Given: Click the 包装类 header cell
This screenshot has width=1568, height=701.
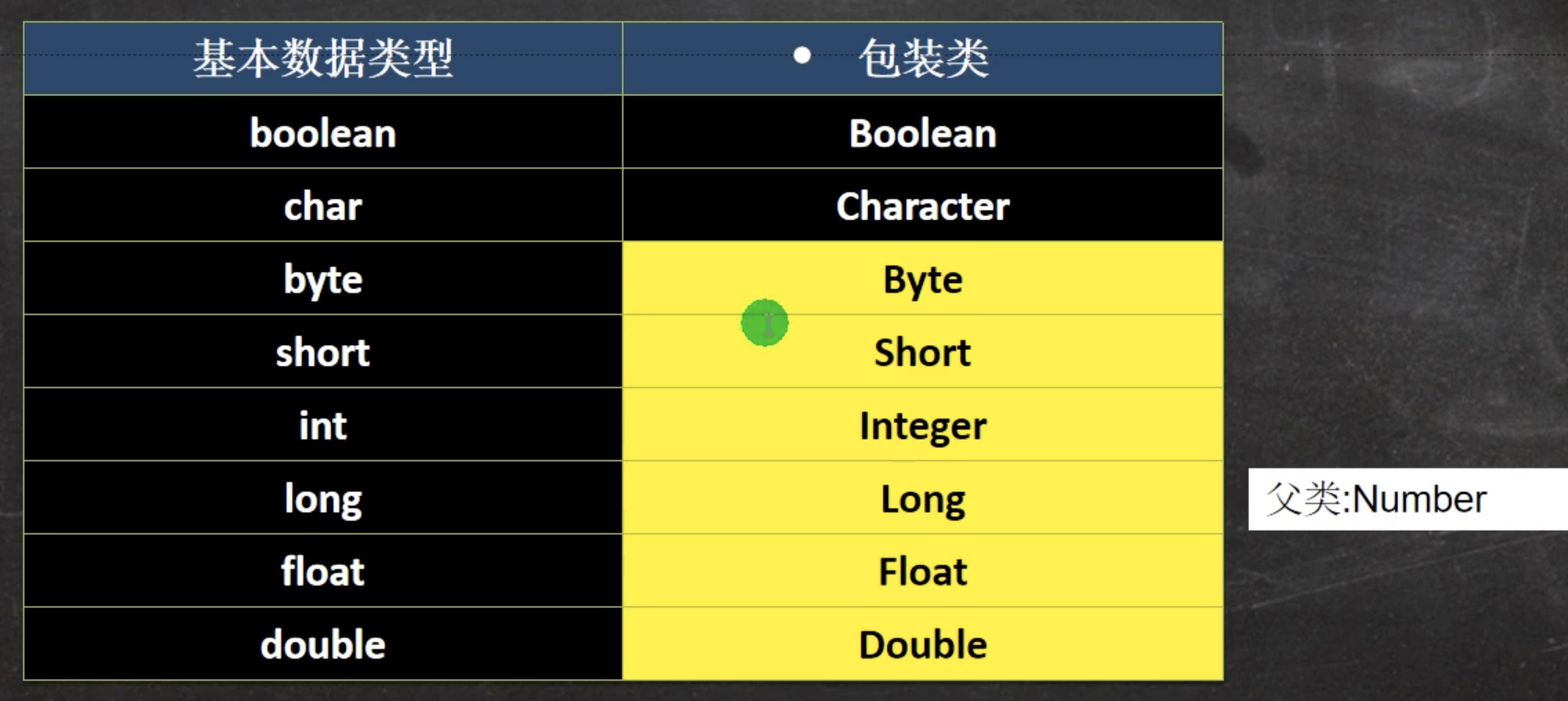Looking at the screenshot, I should (x=923, y=59).
